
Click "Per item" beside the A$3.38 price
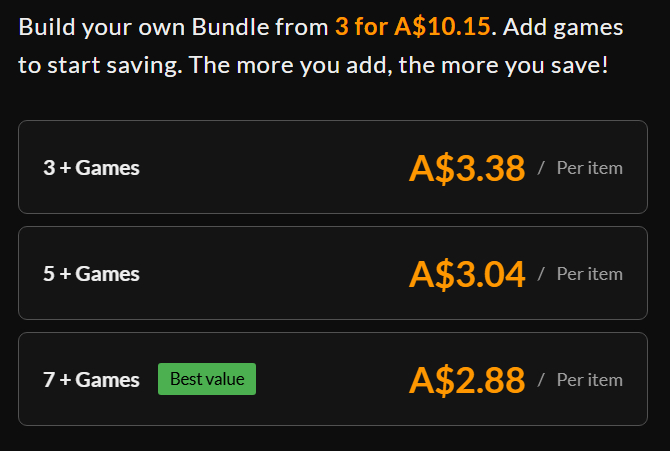coord(589,168)
